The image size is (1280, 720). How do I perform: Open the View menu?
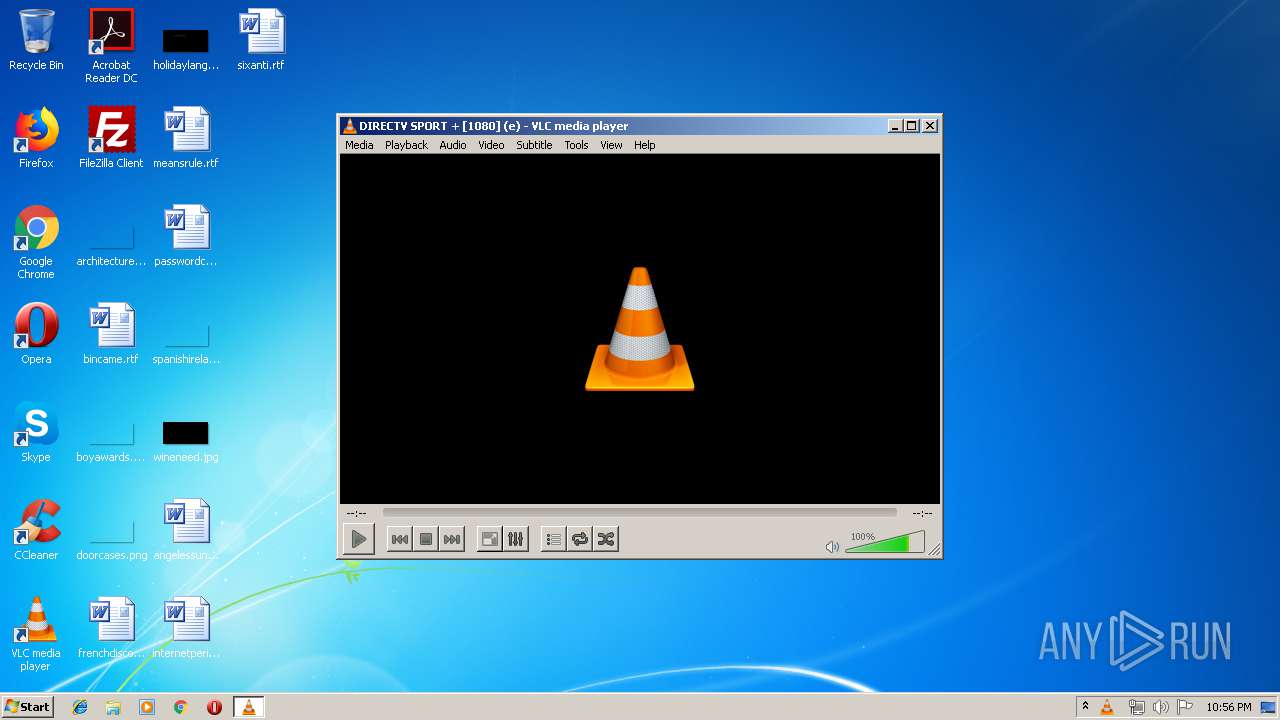coord(611,145)
